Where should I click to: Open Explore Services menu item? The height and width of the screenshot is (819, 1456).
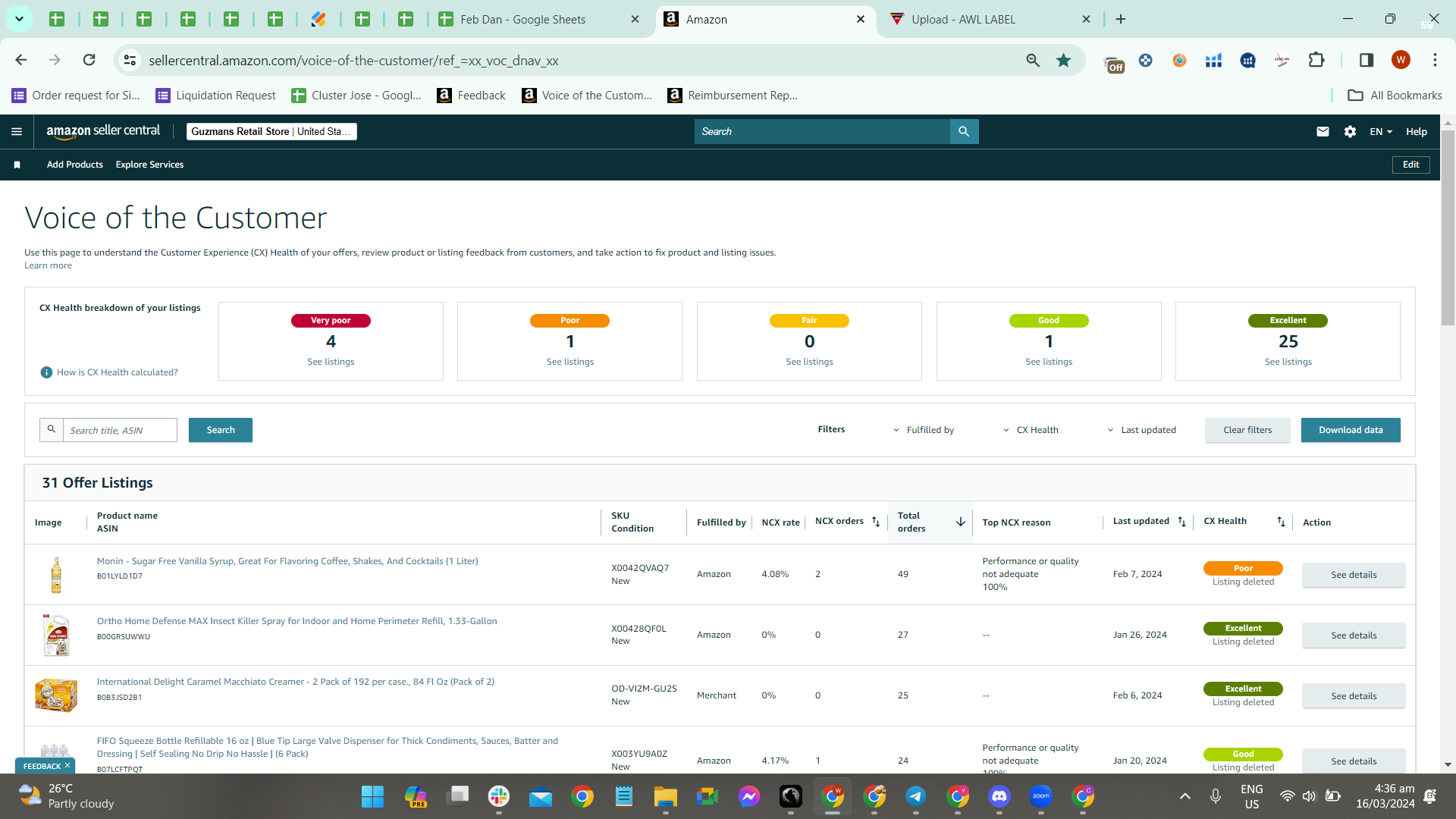point(149,165)
